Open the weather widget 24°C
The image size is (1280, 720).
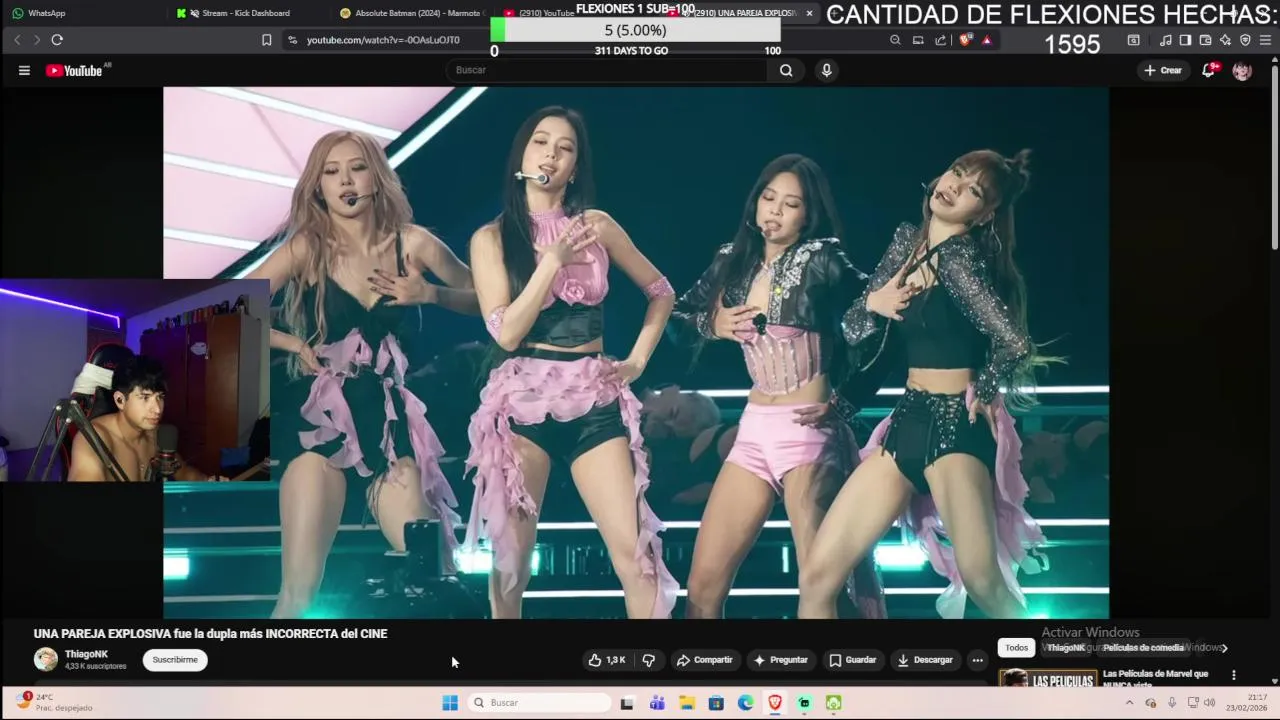[52, 702]
